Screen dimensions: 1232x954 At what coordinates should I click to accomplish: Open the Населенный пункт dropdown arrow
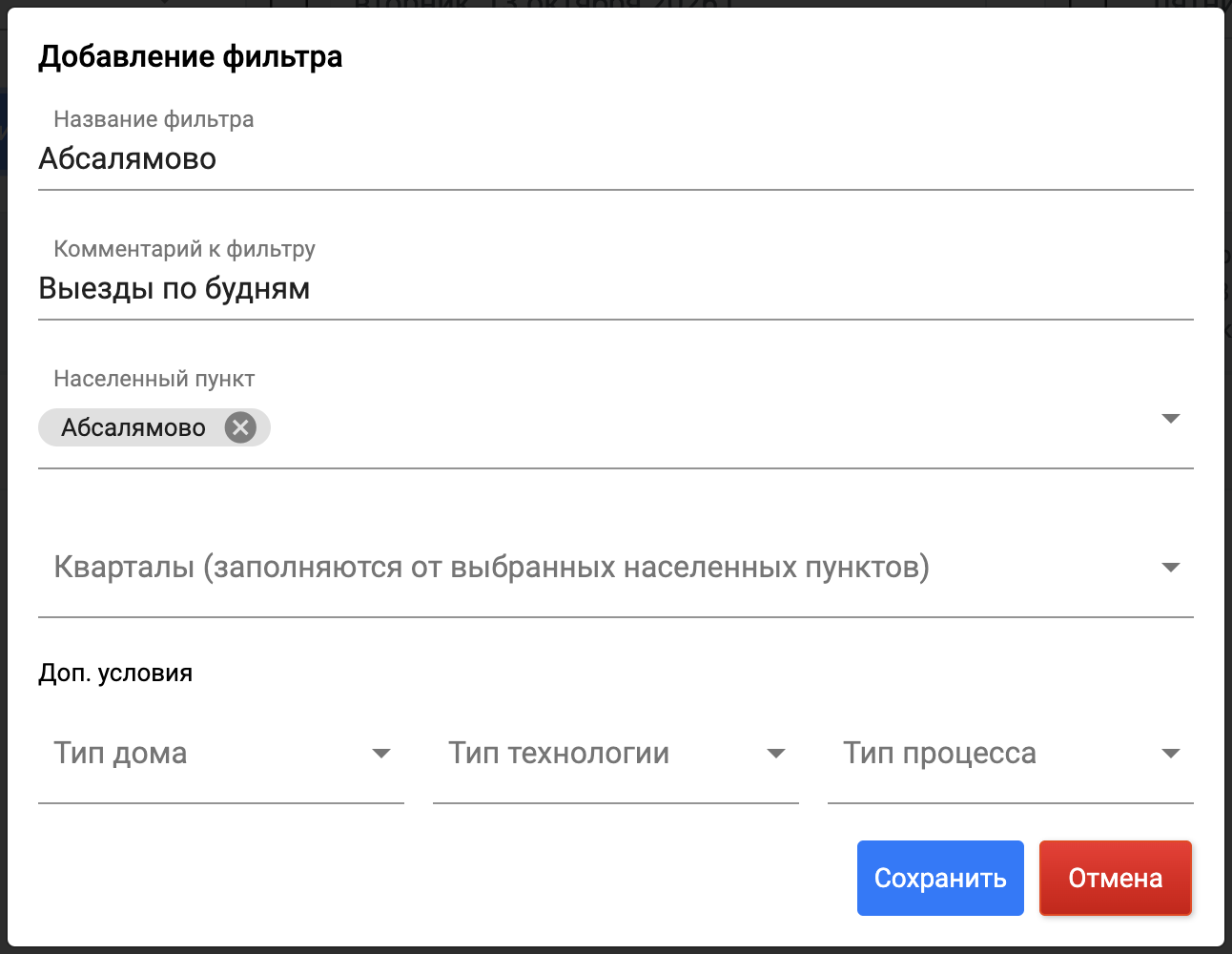[x=1171, y=419]
